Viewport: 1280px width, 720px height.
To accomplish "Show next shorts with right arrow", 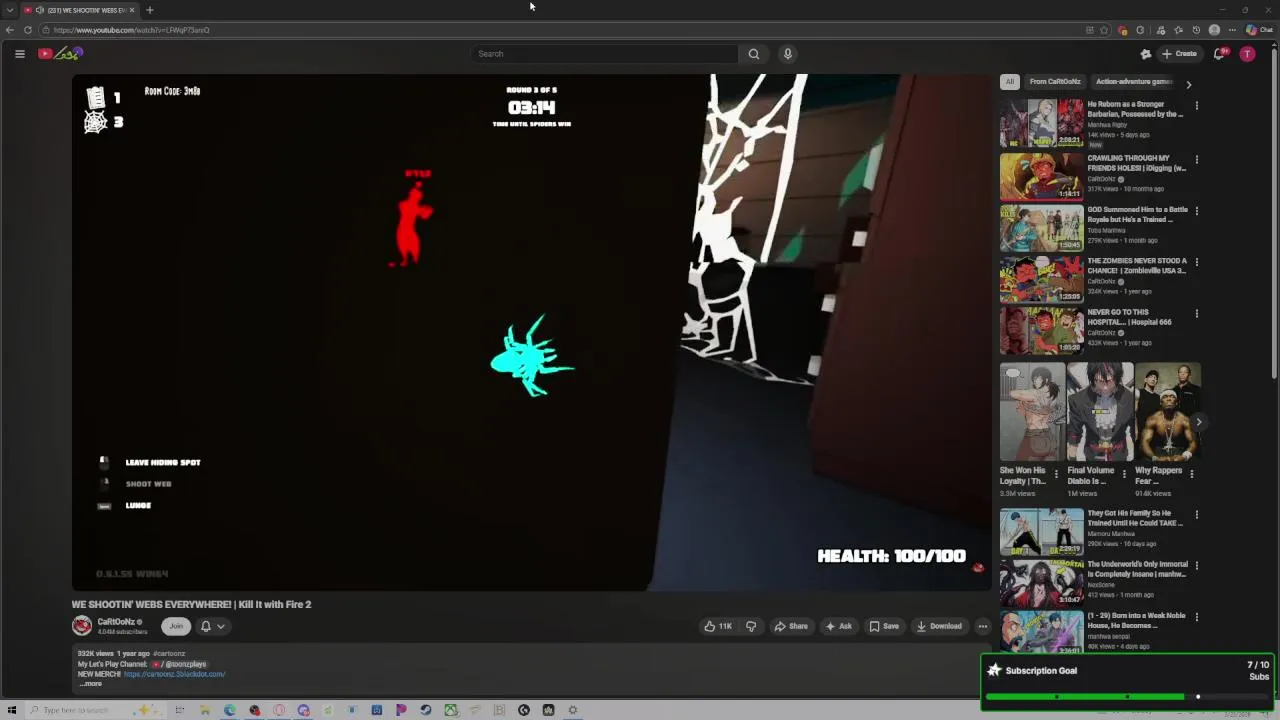I will pyautogui.click(x=1198, y=422).
